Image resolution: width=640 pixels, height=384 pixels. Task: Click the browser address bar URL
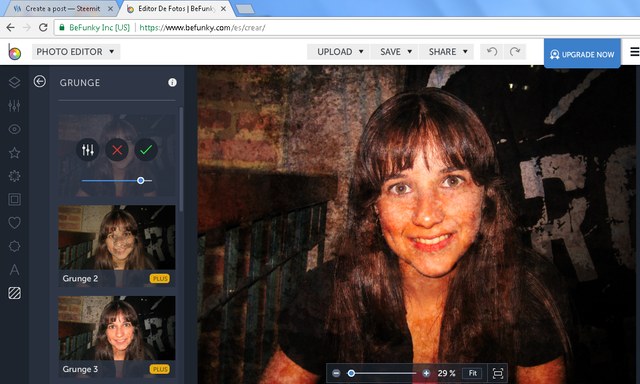pos(202,28)
